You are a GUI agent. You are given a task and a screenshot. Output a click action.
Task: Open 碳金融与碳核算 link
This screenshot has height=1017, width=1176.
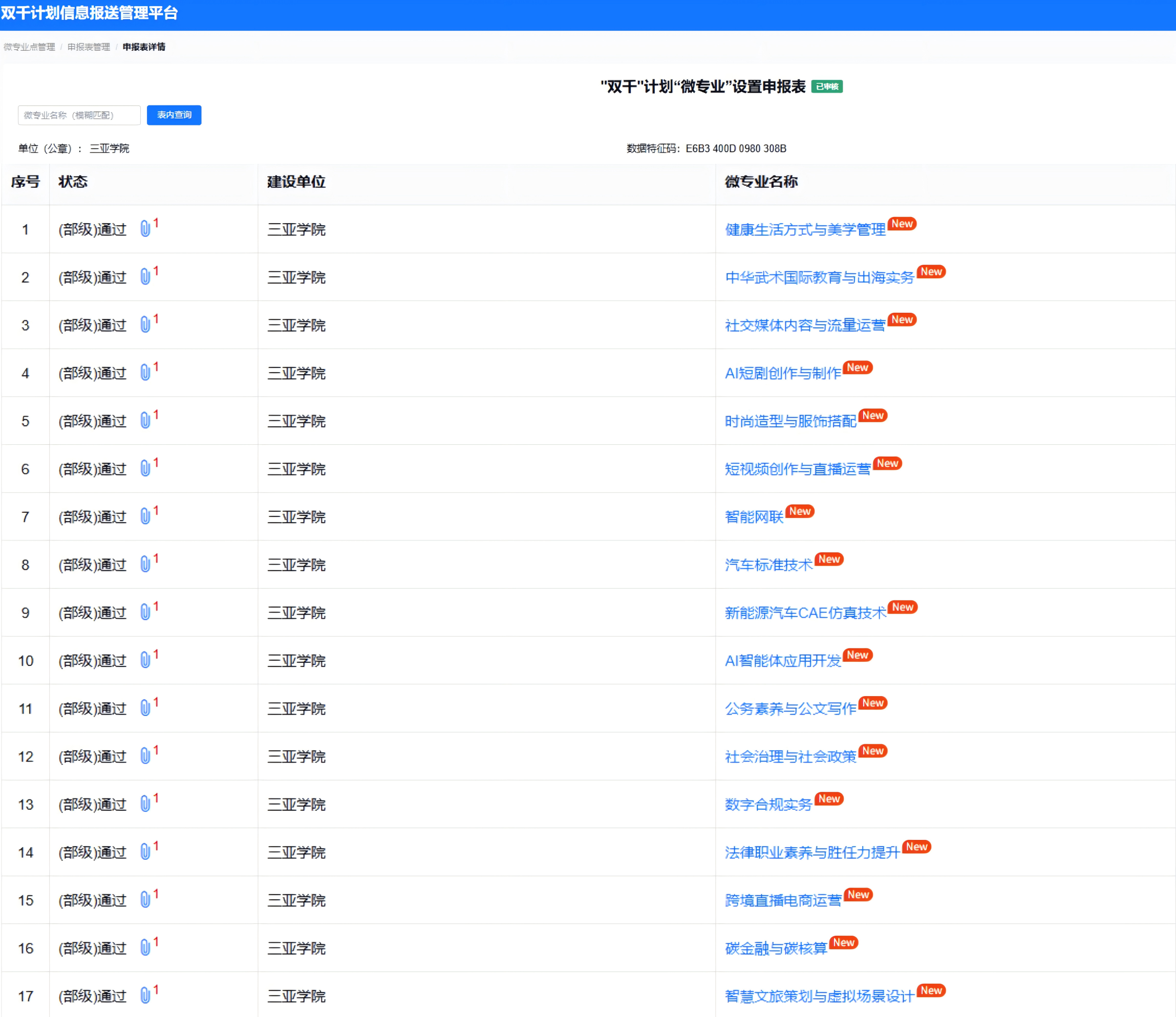777,948
